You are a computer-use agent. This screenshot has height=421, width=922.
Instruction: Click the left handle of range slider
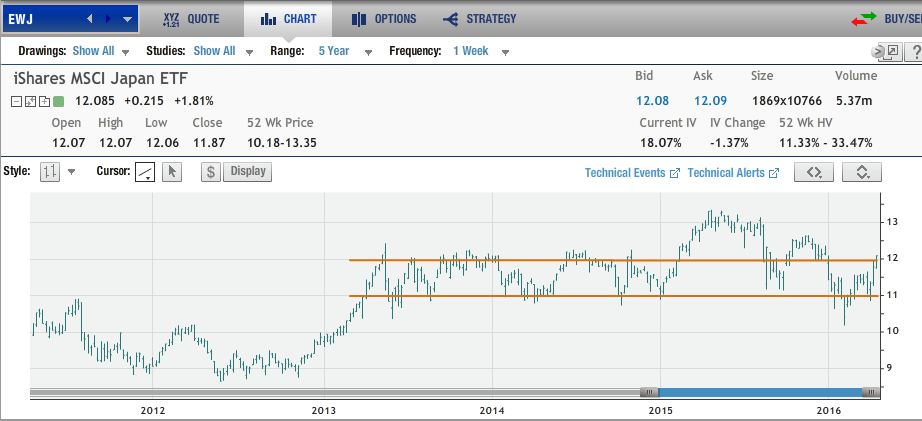[x=650, y=392]
